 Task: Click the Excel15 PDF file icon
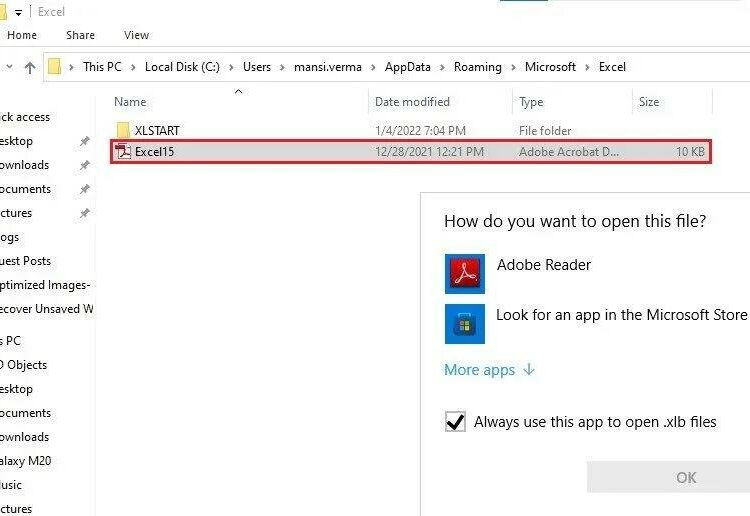pyautogui.click(x=123, y=152)
